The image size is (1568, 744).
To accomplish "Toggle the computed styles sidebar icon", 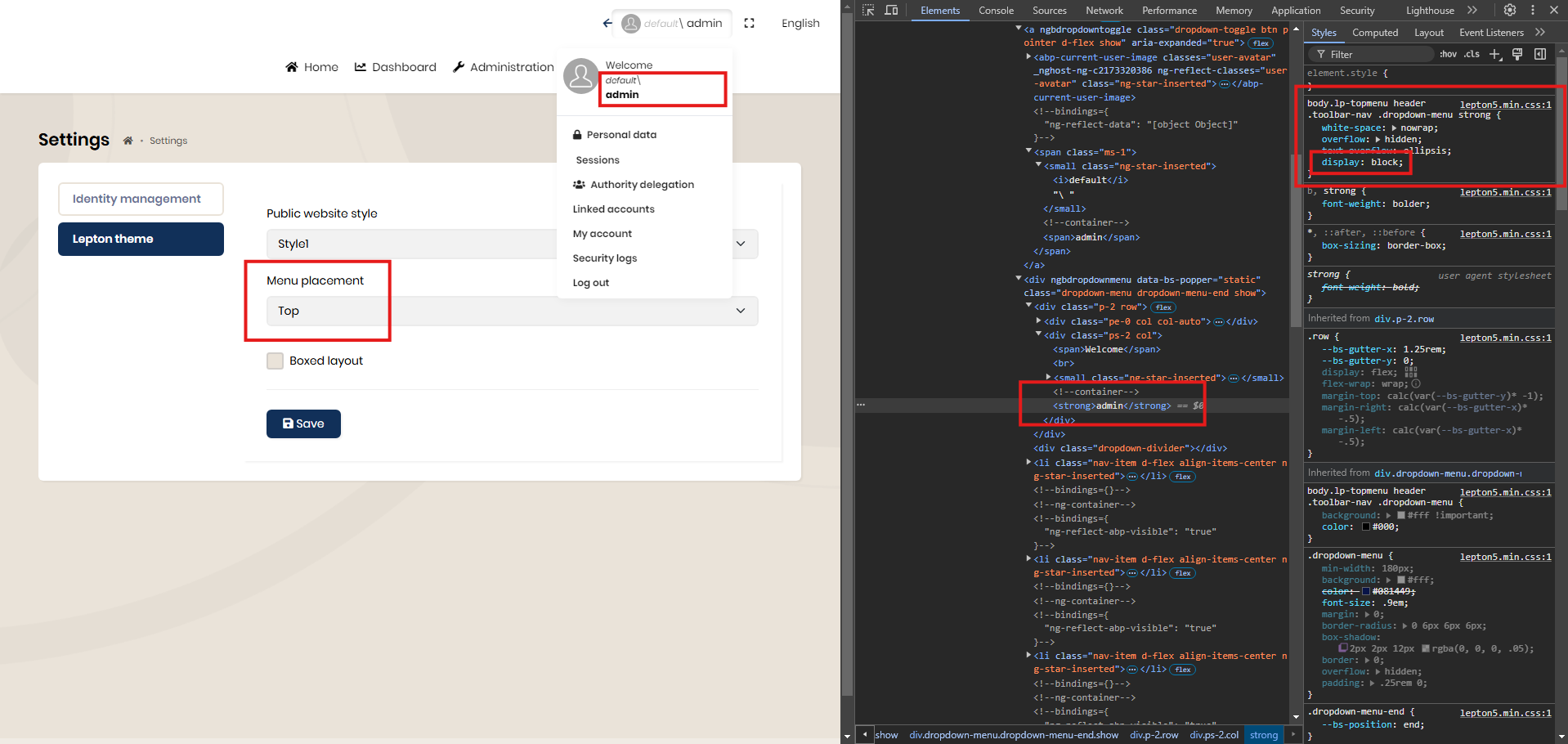I will (1540, 54).
